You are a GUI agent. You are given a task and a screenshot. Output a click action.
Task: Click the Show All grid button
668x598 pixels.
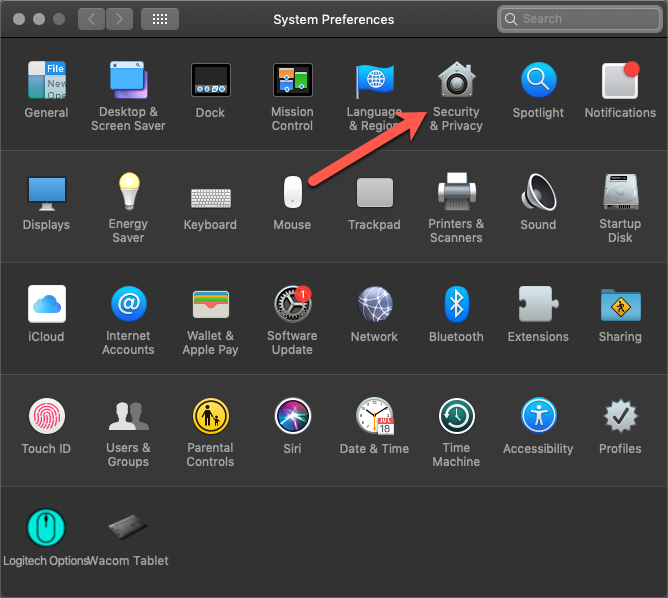pyautogui.click(x=160, y=19)
